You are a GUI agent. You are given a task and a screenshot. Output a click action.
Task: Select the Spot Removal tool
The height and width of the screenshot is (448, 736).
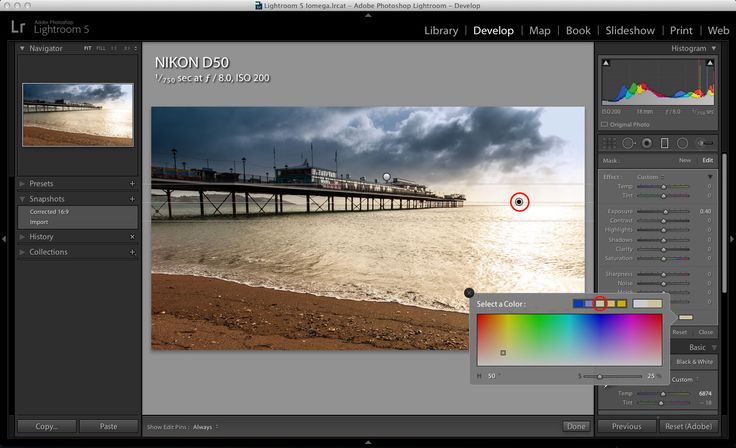(628, 143)
